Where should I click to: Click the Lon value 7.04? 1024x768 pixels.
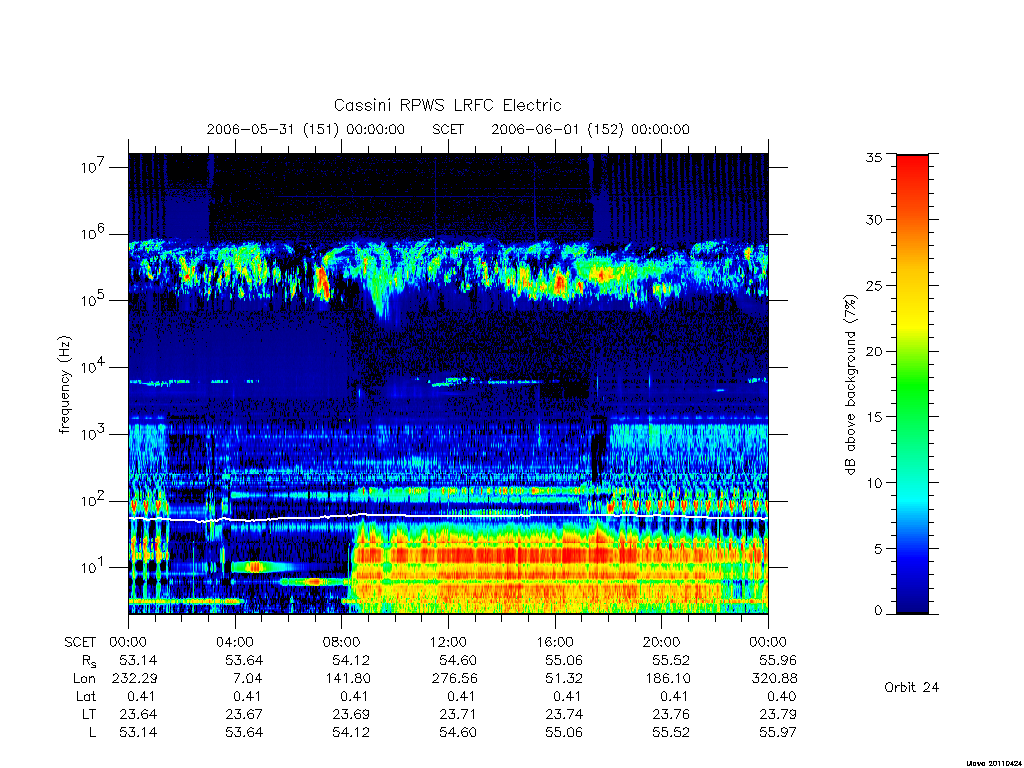[248, 679]
